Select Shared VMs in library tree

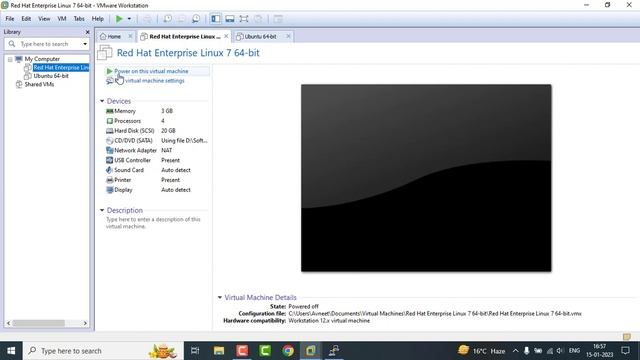coord(39,84)
